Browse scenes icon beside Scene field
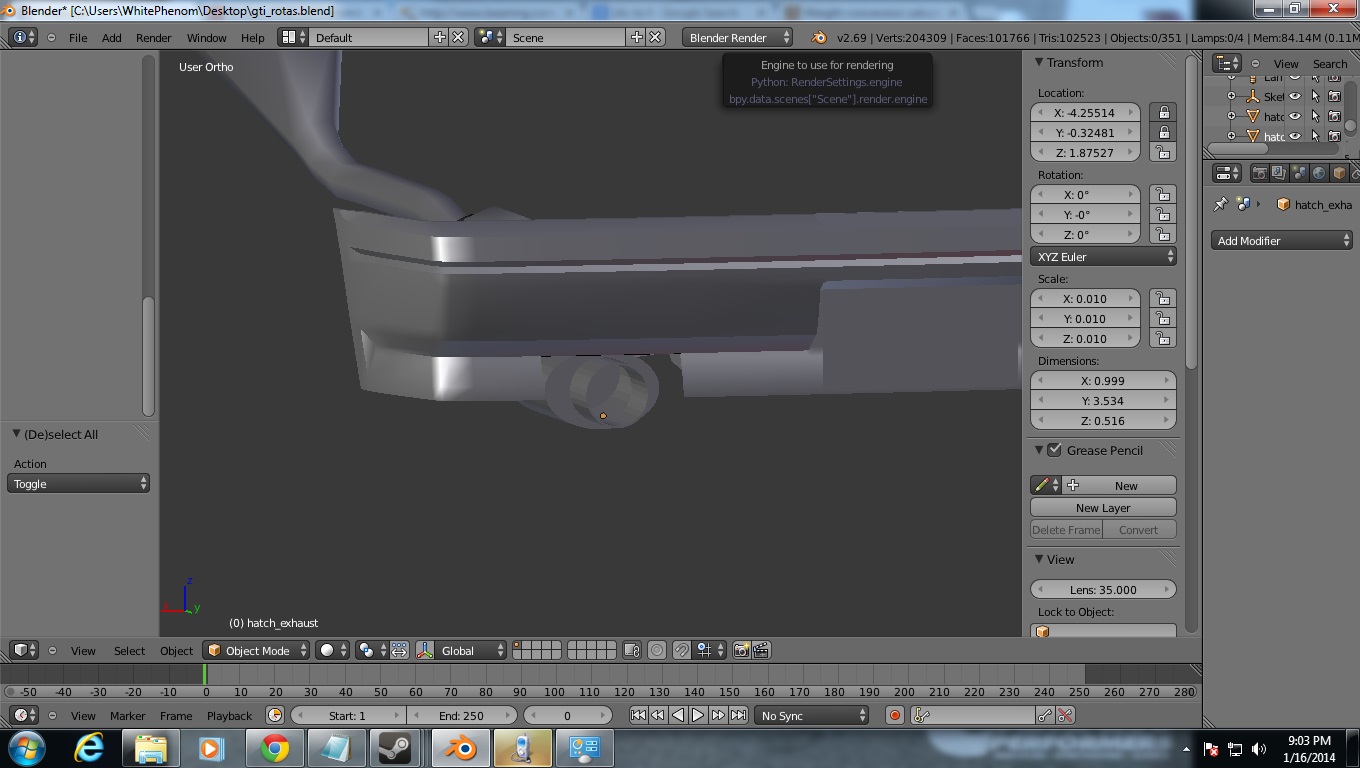 [490, 37]
